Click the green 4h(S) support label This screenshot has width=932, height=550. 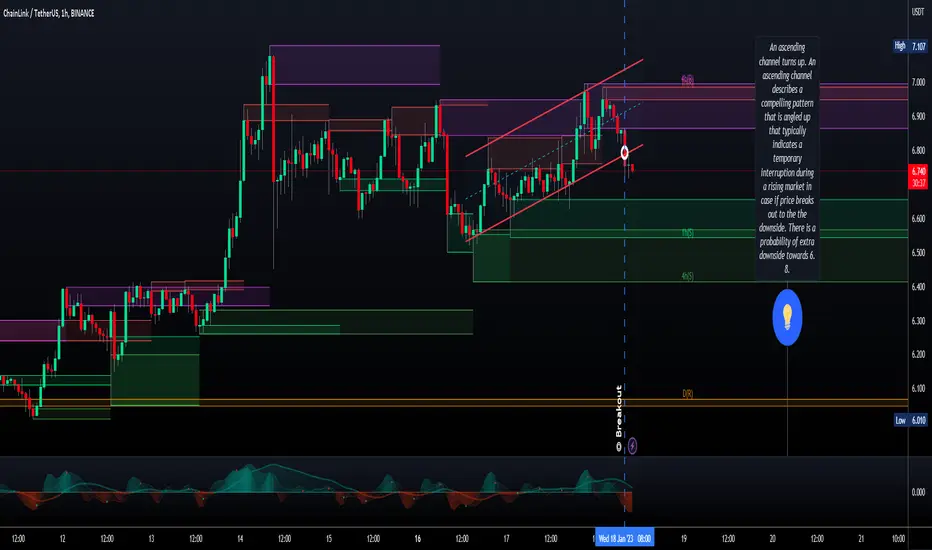tap(688, 276)
